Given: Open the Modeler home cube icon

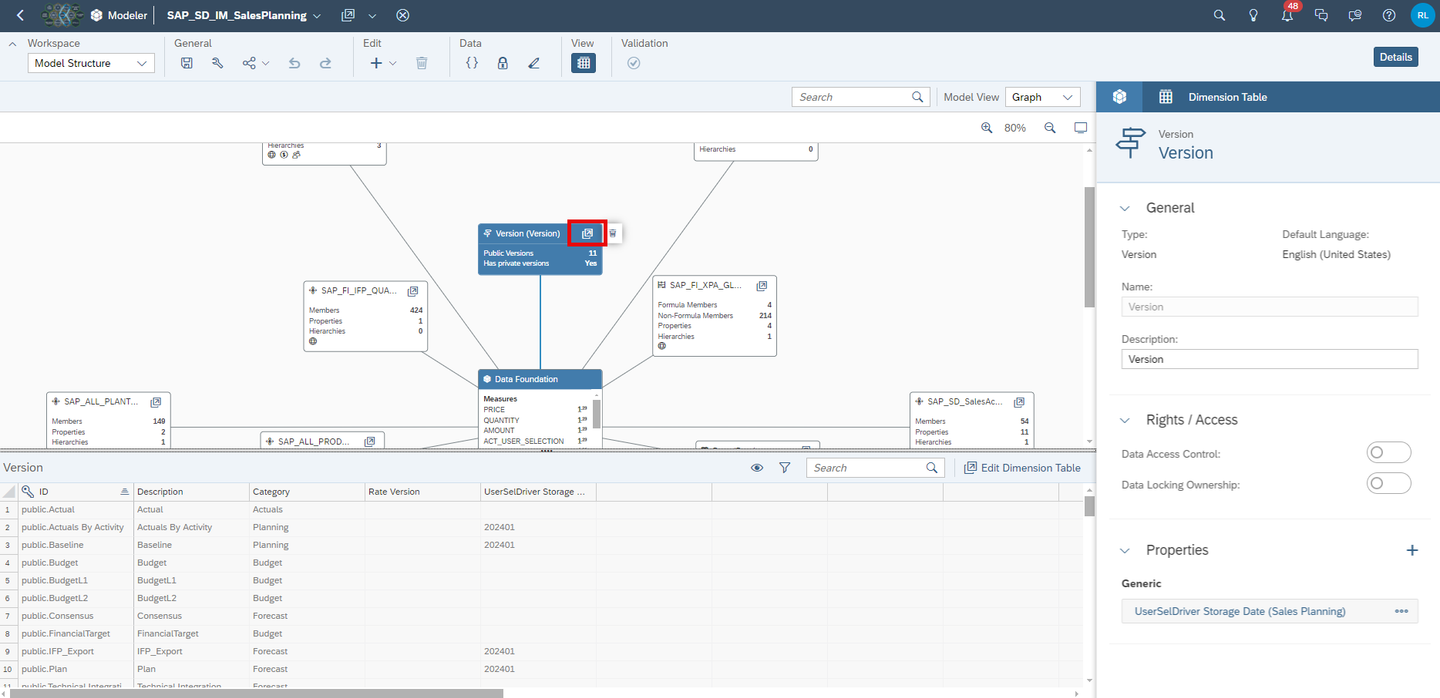Looking at the screenshot, I should [x=96, y=15].
